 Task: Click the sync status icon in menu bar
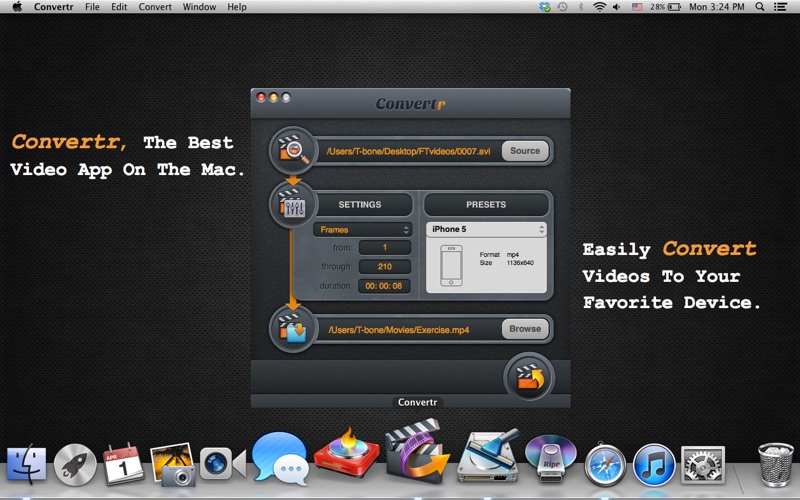(x=545, y=7)
